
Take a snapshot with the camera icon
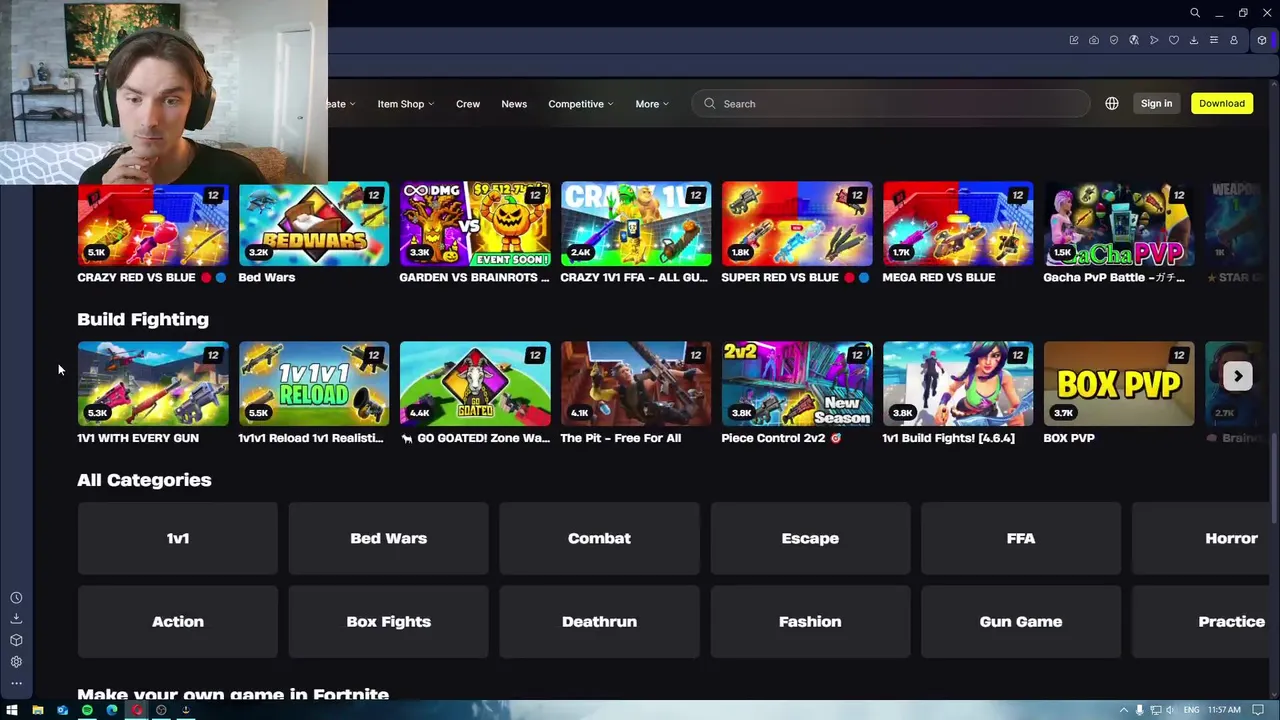pyautogui.click(x=1094, y=40)
